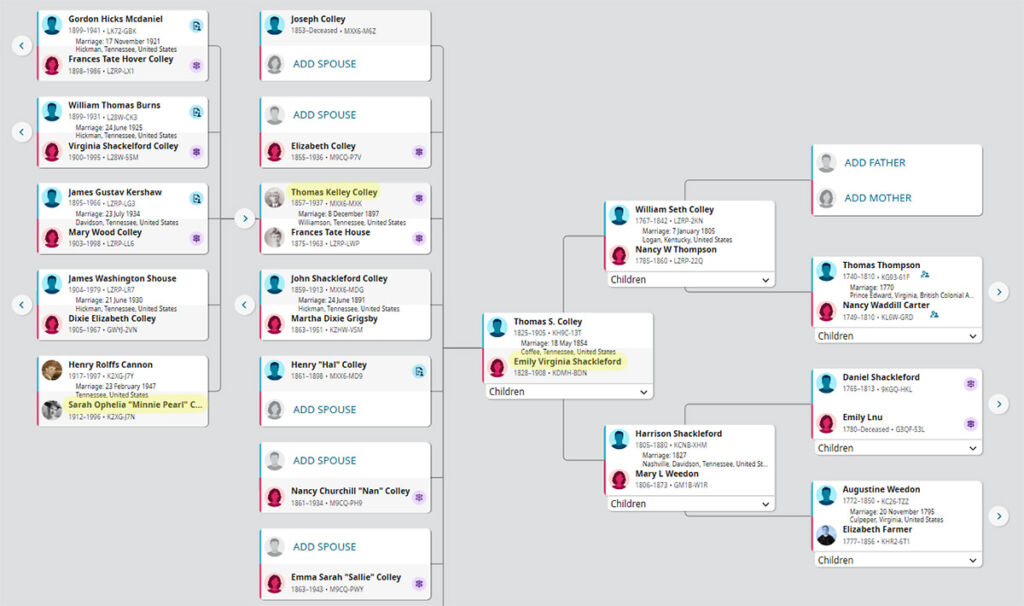
Task: Open Henry Rolffs Cannon portrait photo
Action: (52, 370)
